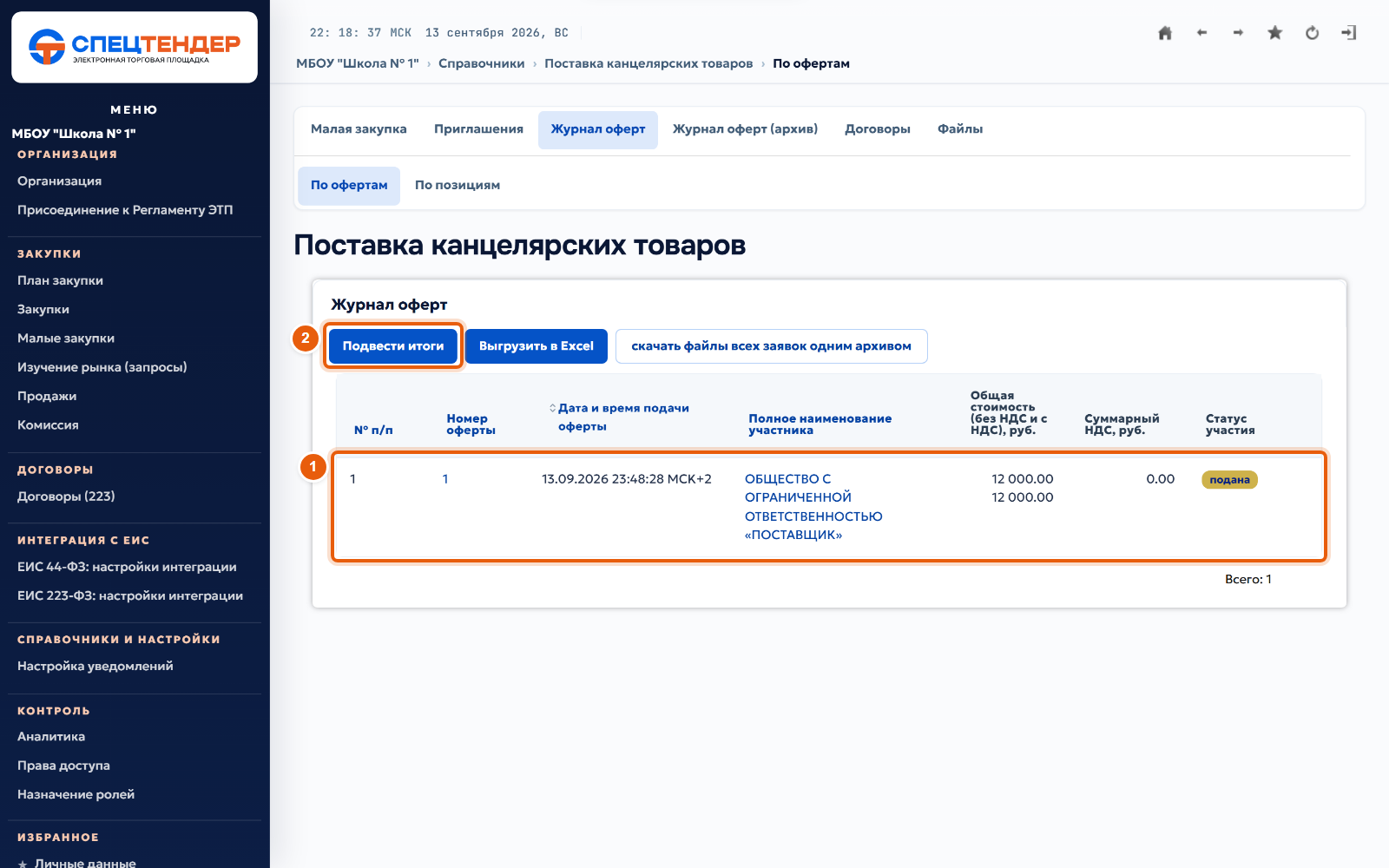
Task: Open Присоединение к Регламенту ЭТП
Action: click(x=125, y=210)
